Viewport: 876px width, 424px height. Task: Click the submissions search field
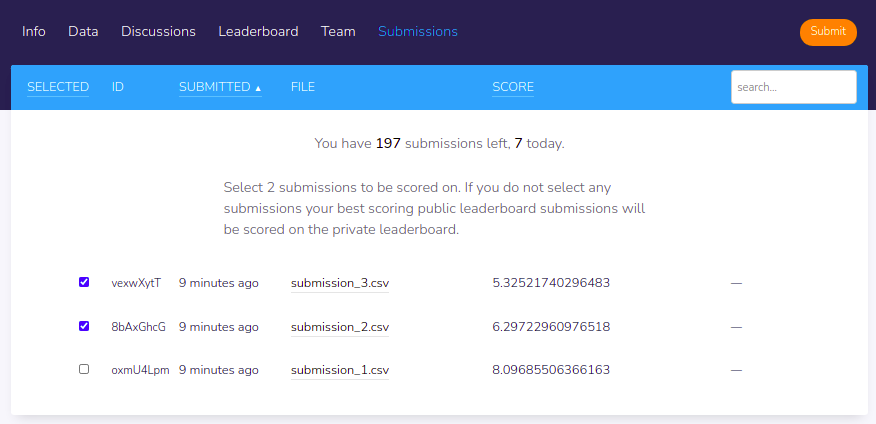click(793, 87)
